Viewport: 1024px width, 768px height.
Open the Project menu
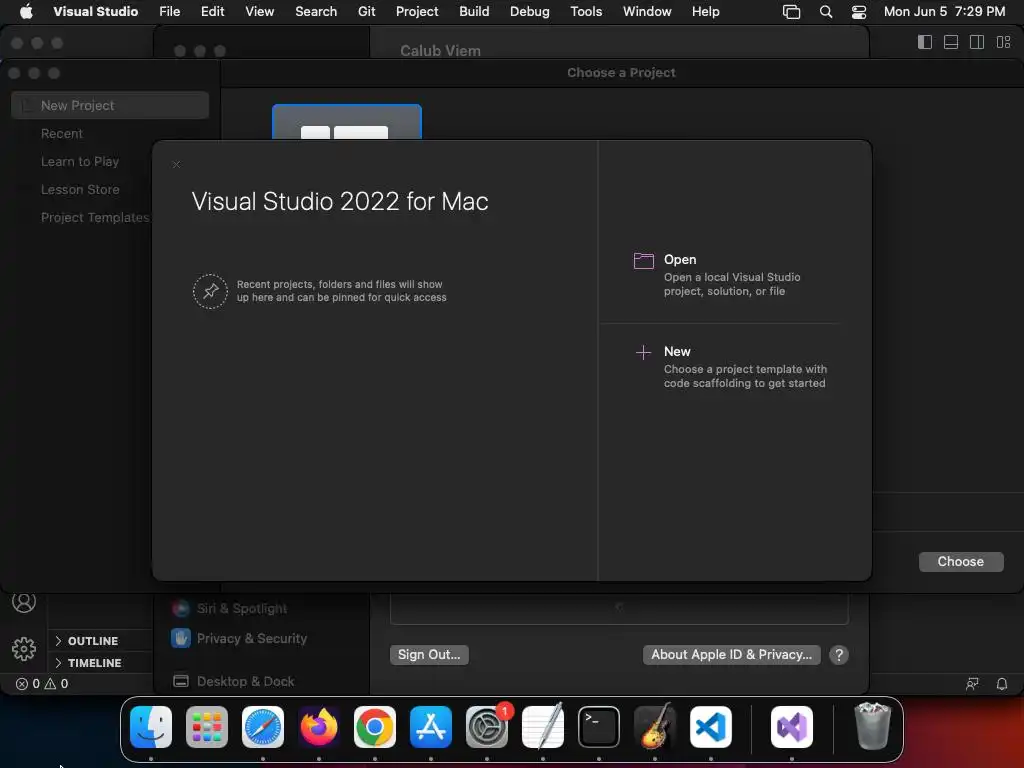[x=417, y=12]
